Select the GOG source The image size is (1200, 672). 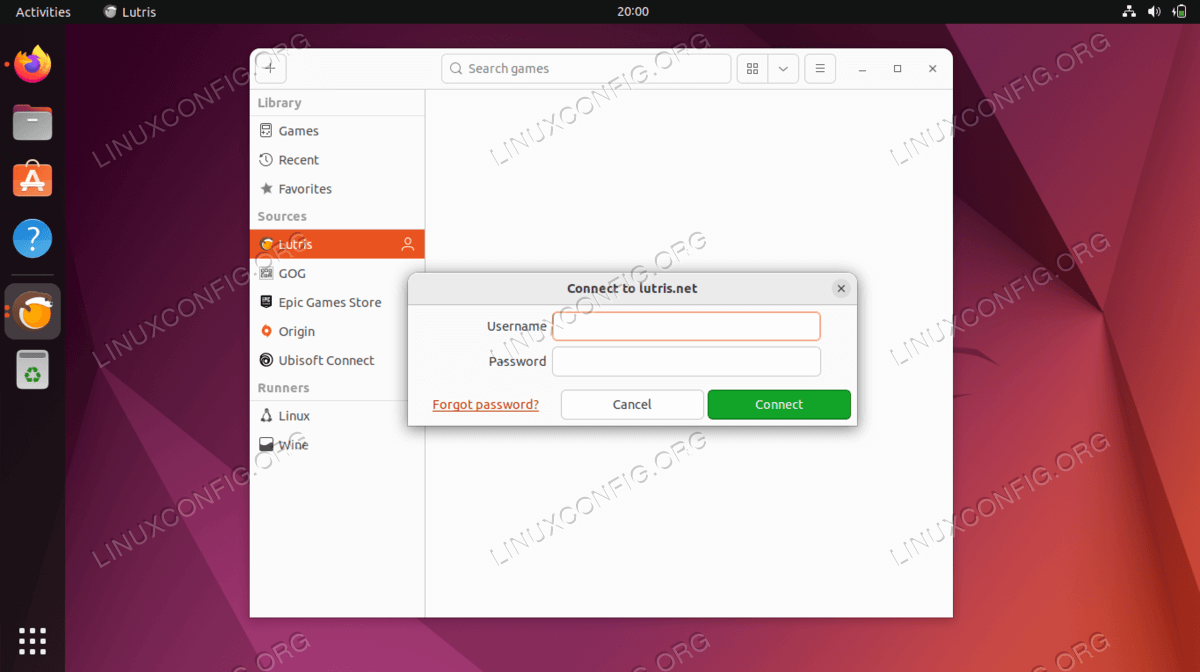(337, 273)
